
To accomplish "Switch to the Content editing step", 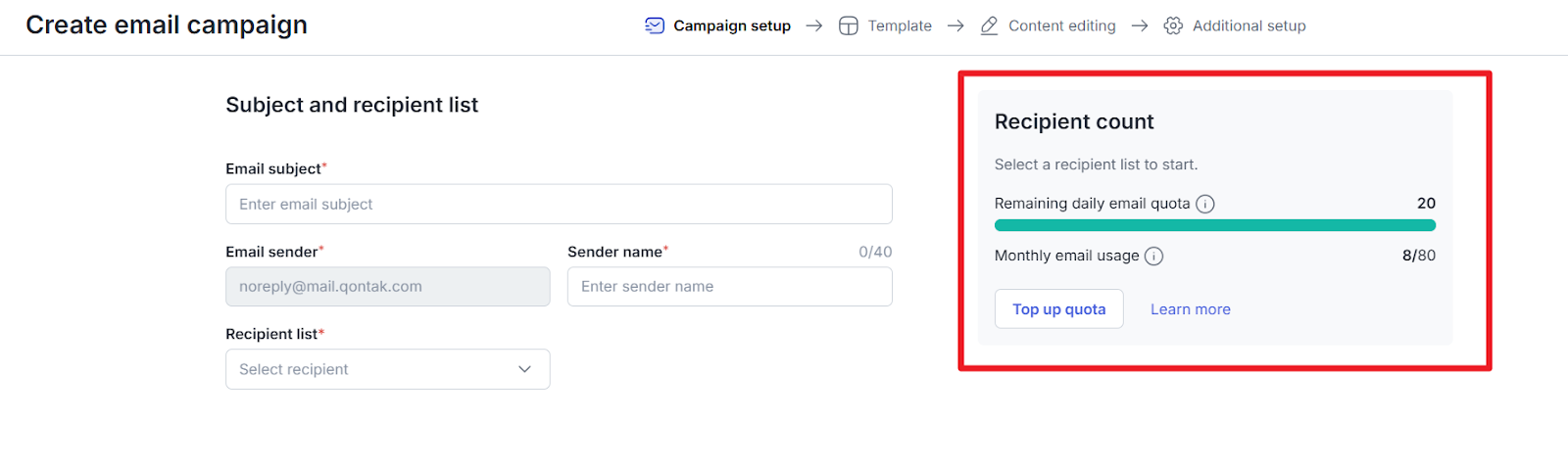I will (x=1061, y=25).
